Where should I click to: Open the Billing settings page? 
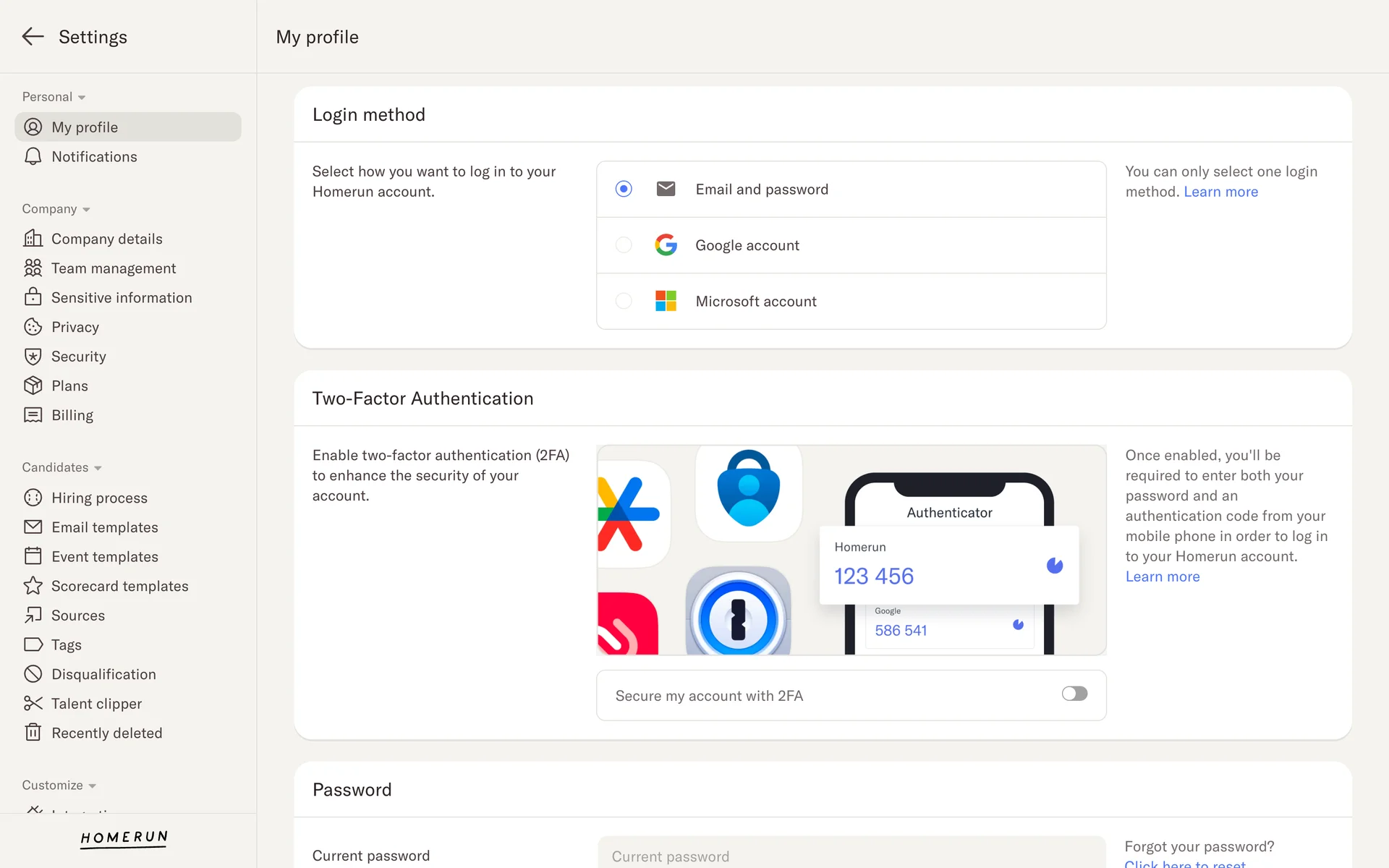tap(72, 415)
